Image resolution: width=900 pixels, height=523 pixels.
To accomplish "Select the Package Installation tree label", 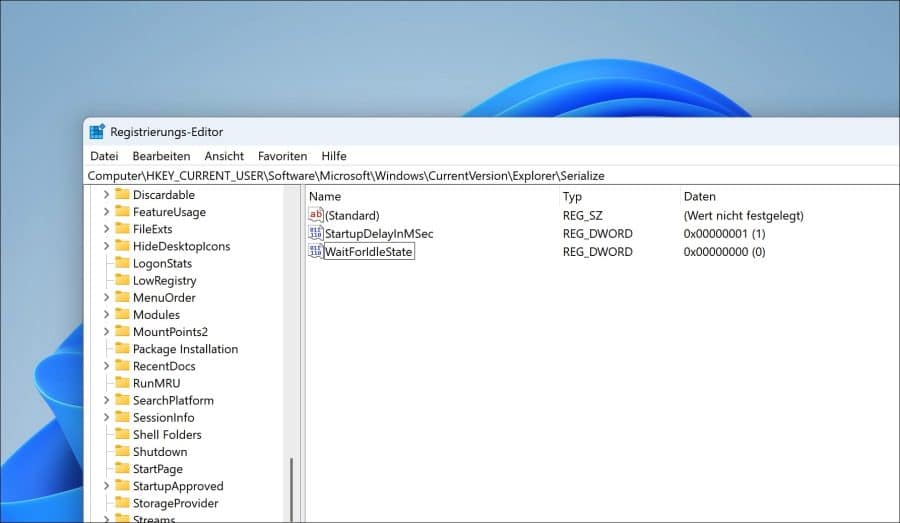I will (x=185, y=349).
